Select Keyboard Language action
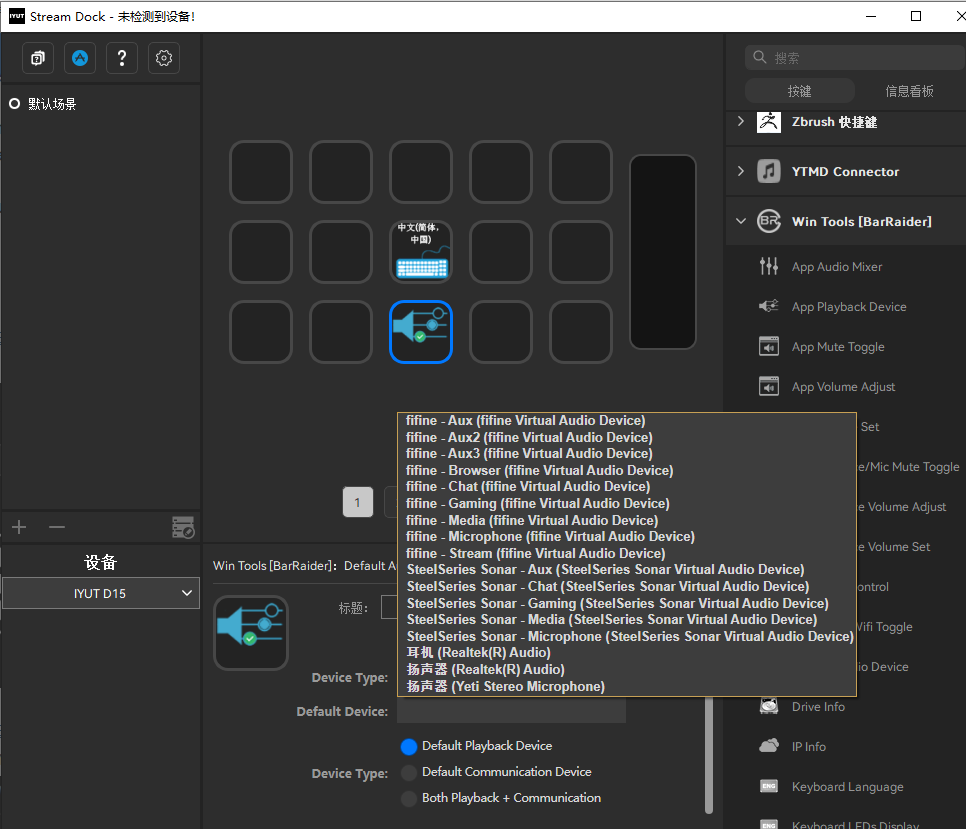Screen dimensions: 966x829 (x=846, y=787)
